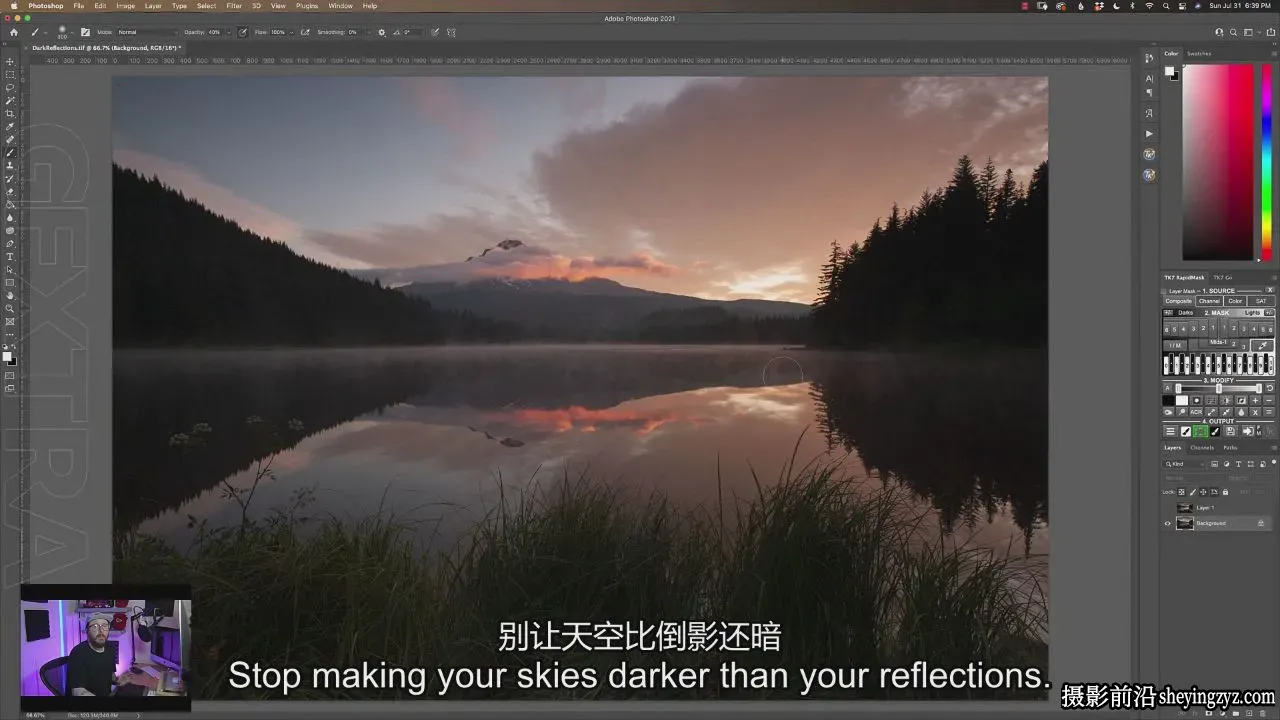
Task: Toggle visibility of the Background layer
Action: (x=1167, y=523)
